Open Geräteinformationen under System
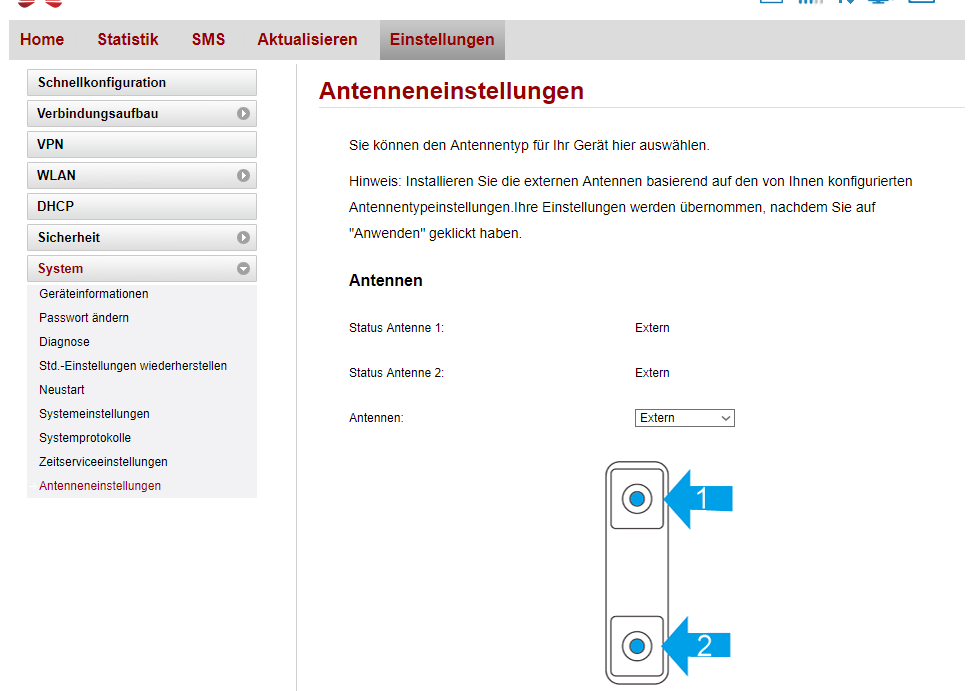Image resolution: width=974 pixels, height=691 pixels. (x=94, y=294)
